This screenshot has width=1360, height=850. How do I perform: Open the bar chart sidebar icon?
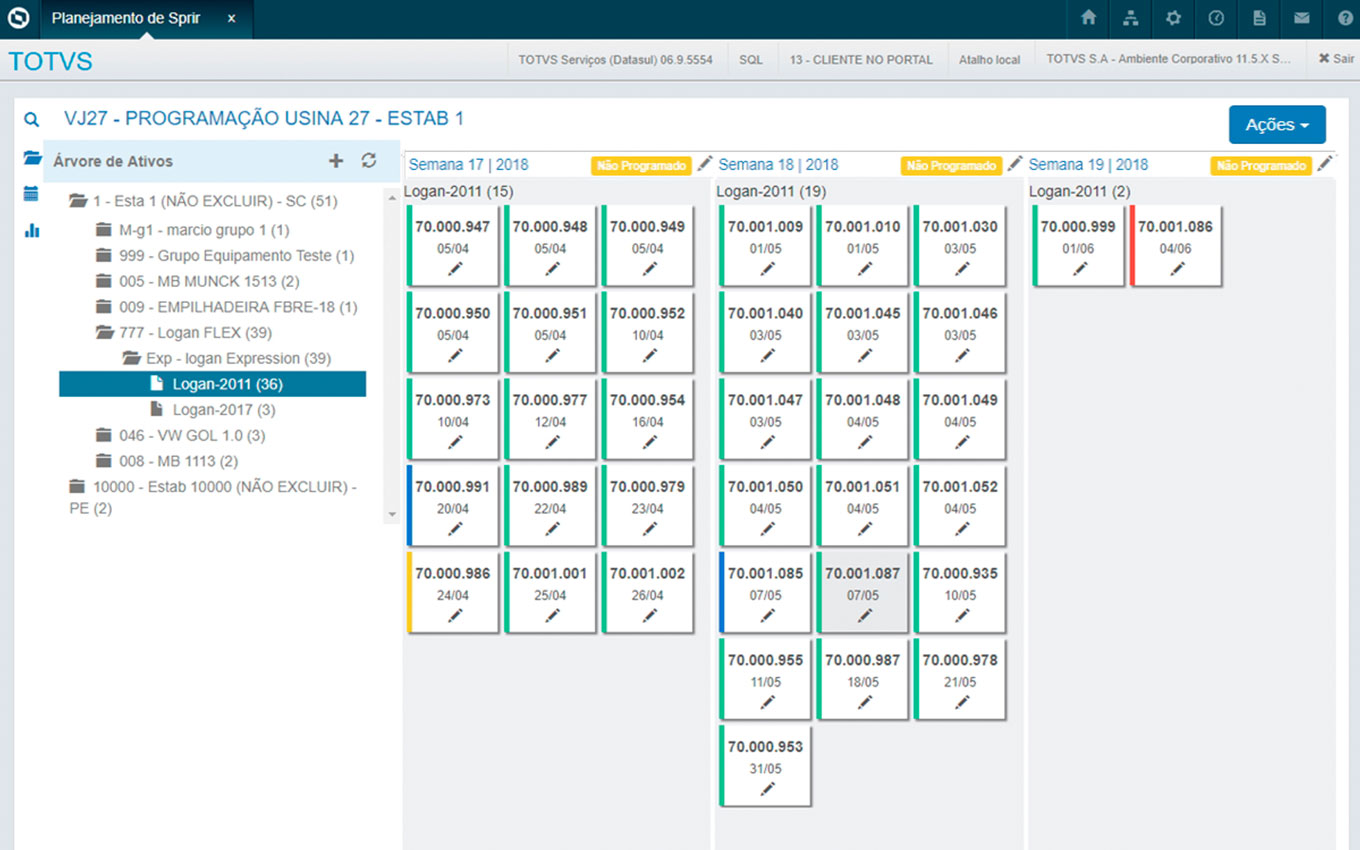(x=32, y=231)
